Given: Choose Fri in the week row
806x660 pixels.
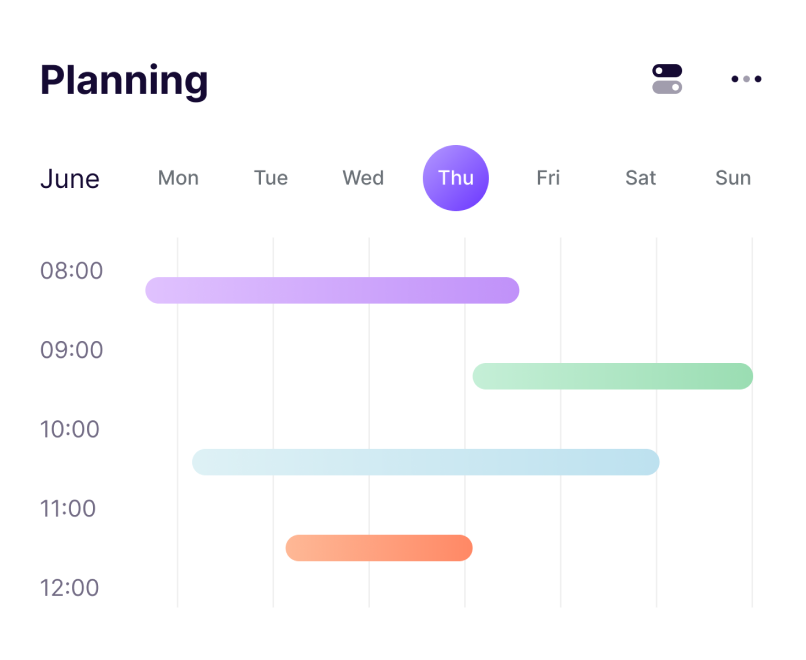Looking at the screenshot, I should pyautogui.click(x=548, y=178).
